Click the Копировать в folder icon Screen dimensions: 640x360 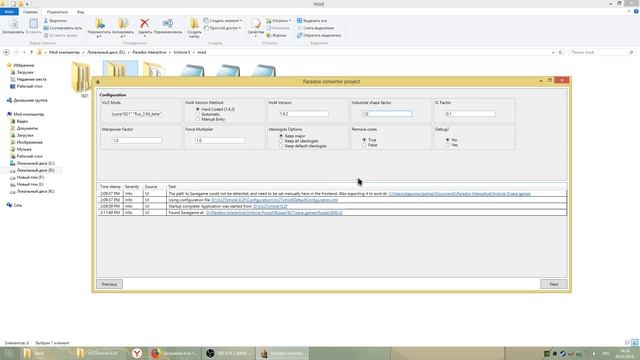click(x=123, y=24)
